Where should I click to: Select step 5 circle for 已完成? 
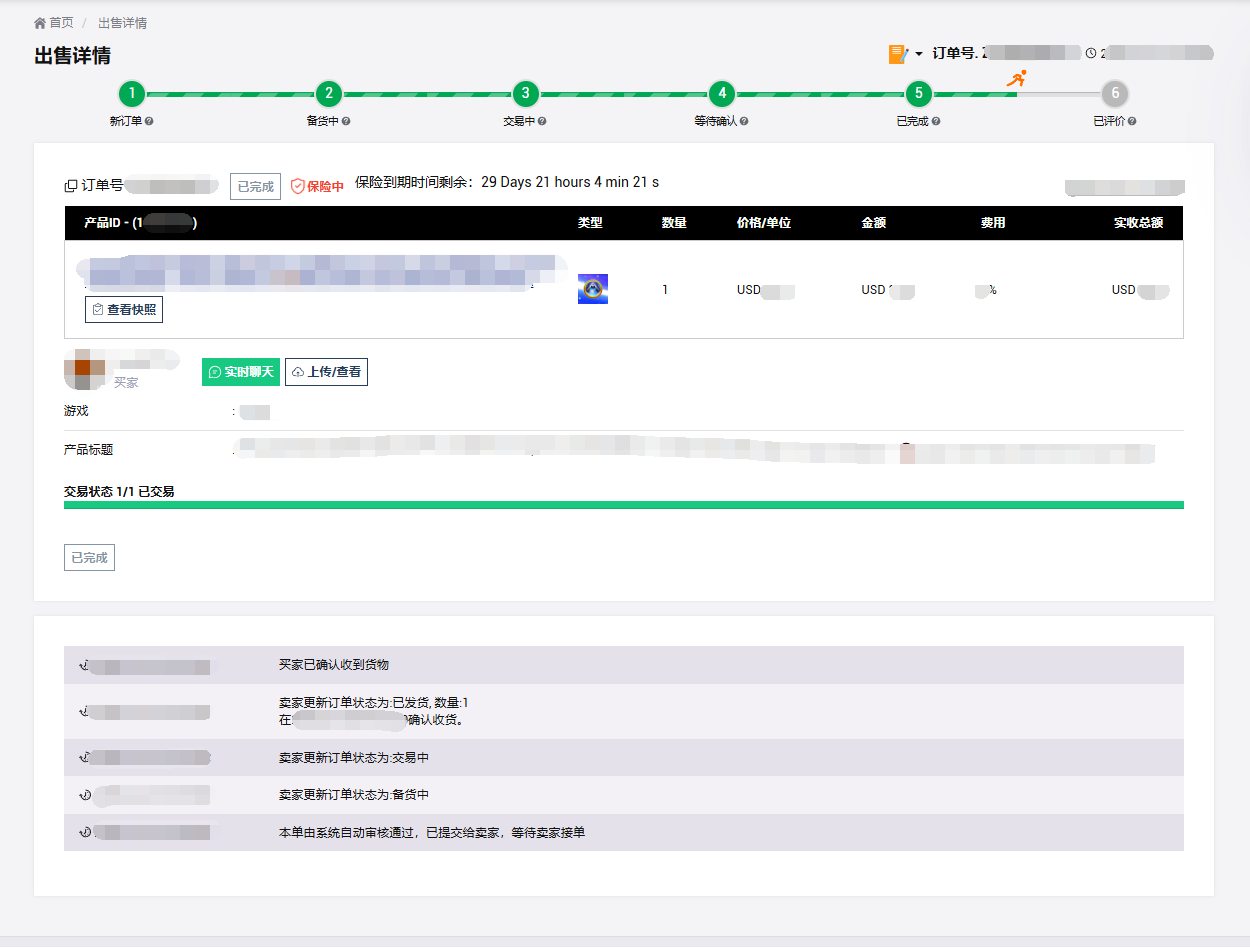click(918, 94)
